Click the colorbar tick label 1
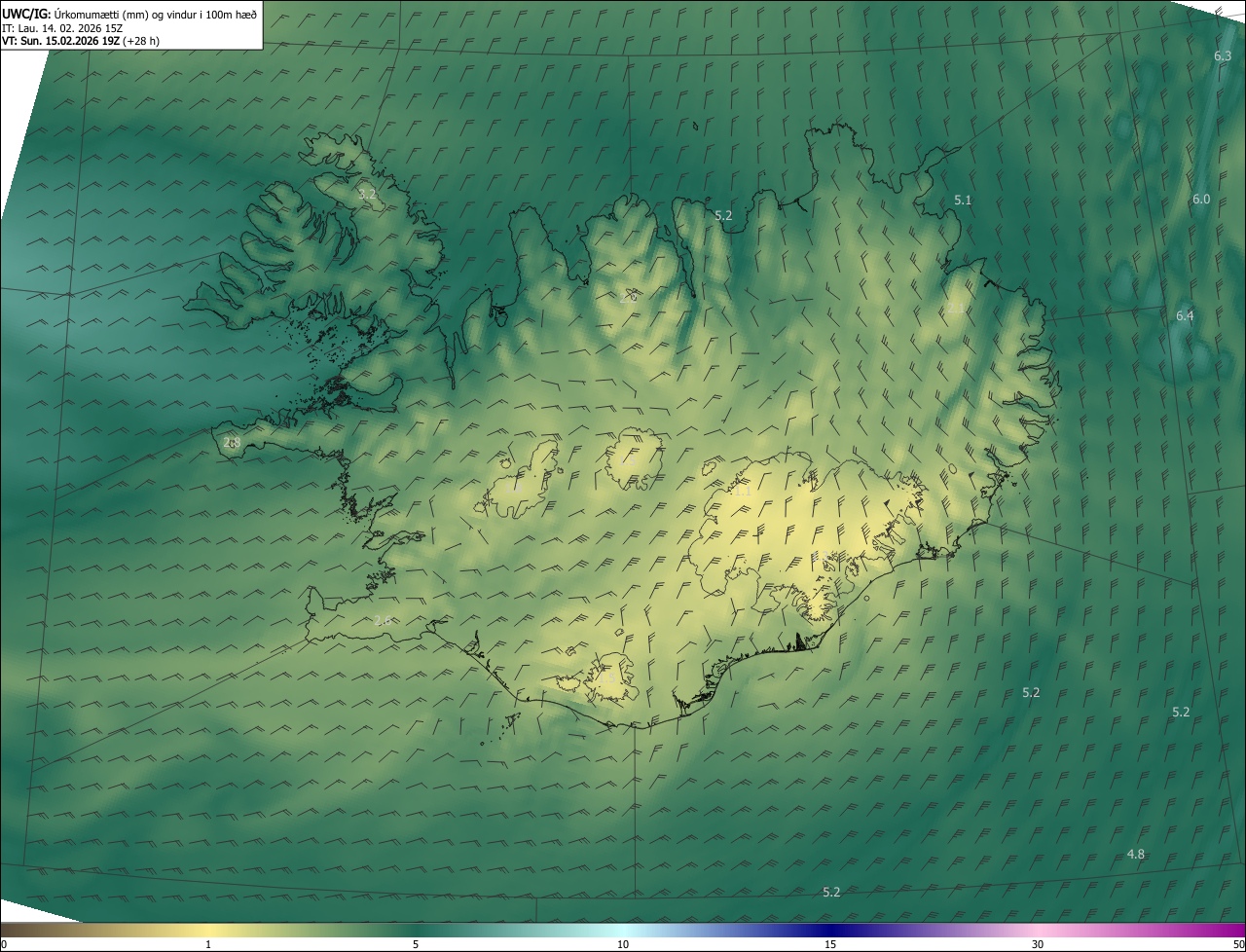The width and height of the screenshot is (1246, 952). [208, 944]
